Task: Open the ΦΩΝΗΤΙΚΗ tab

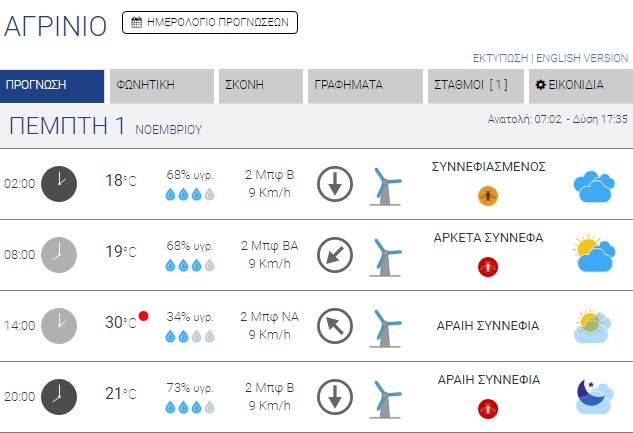Action: [162, 85]
